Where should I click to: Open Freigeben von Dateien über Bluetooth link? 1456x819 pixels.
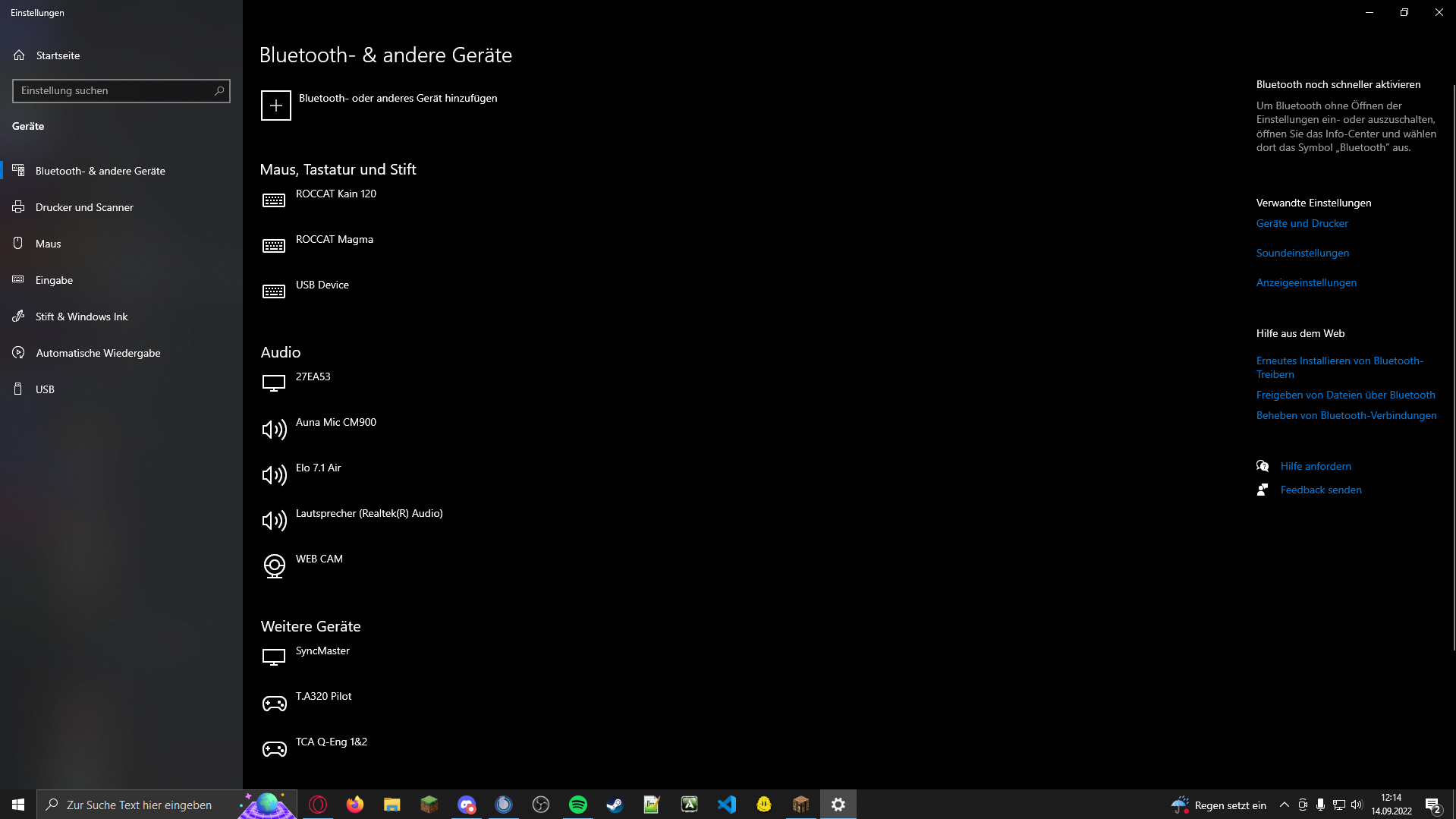[x=1346, y=395]
